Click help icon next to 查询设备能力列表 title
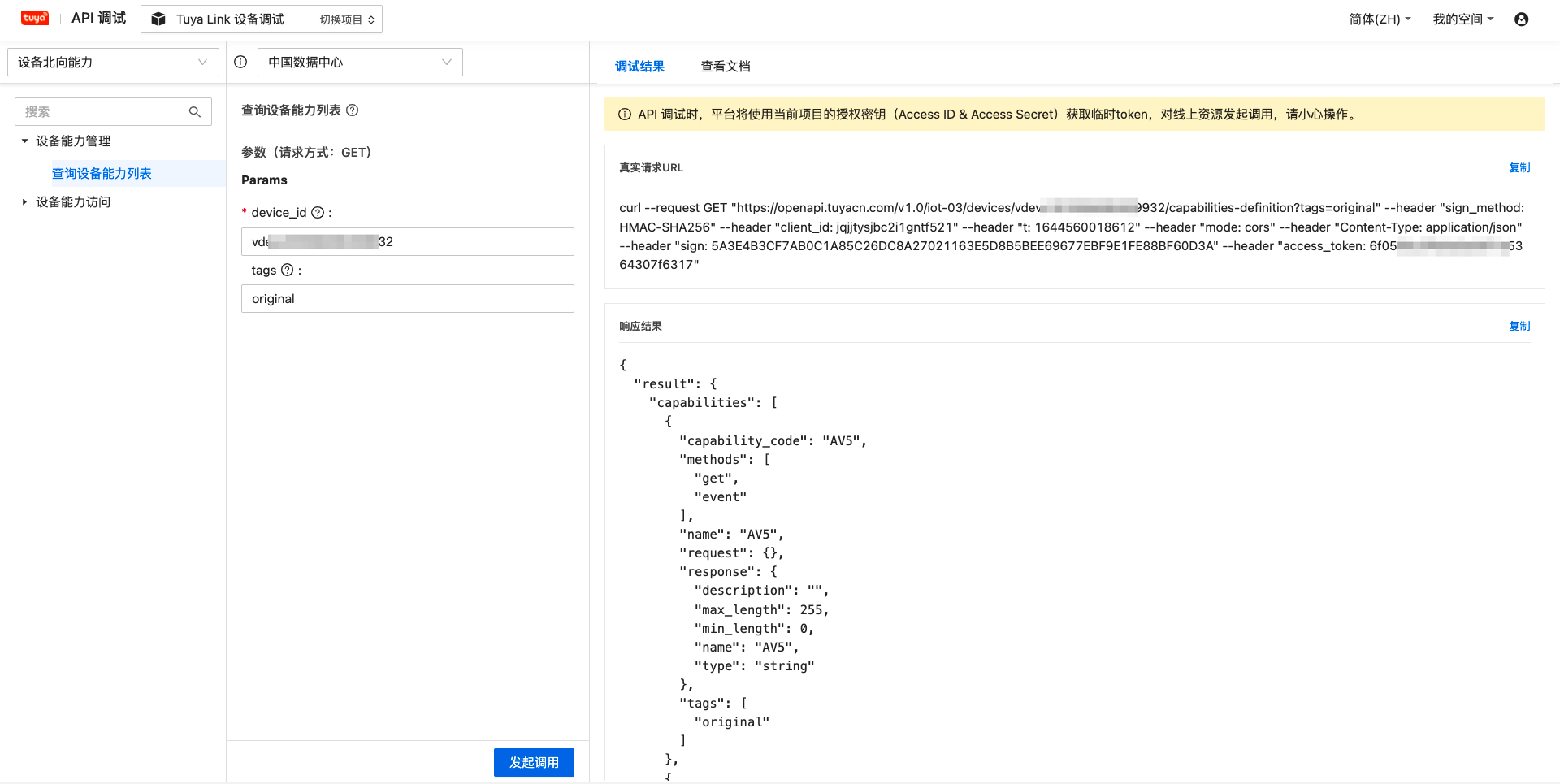The width and height of the screenshot is (1560, 784). [x=353, y=110]
